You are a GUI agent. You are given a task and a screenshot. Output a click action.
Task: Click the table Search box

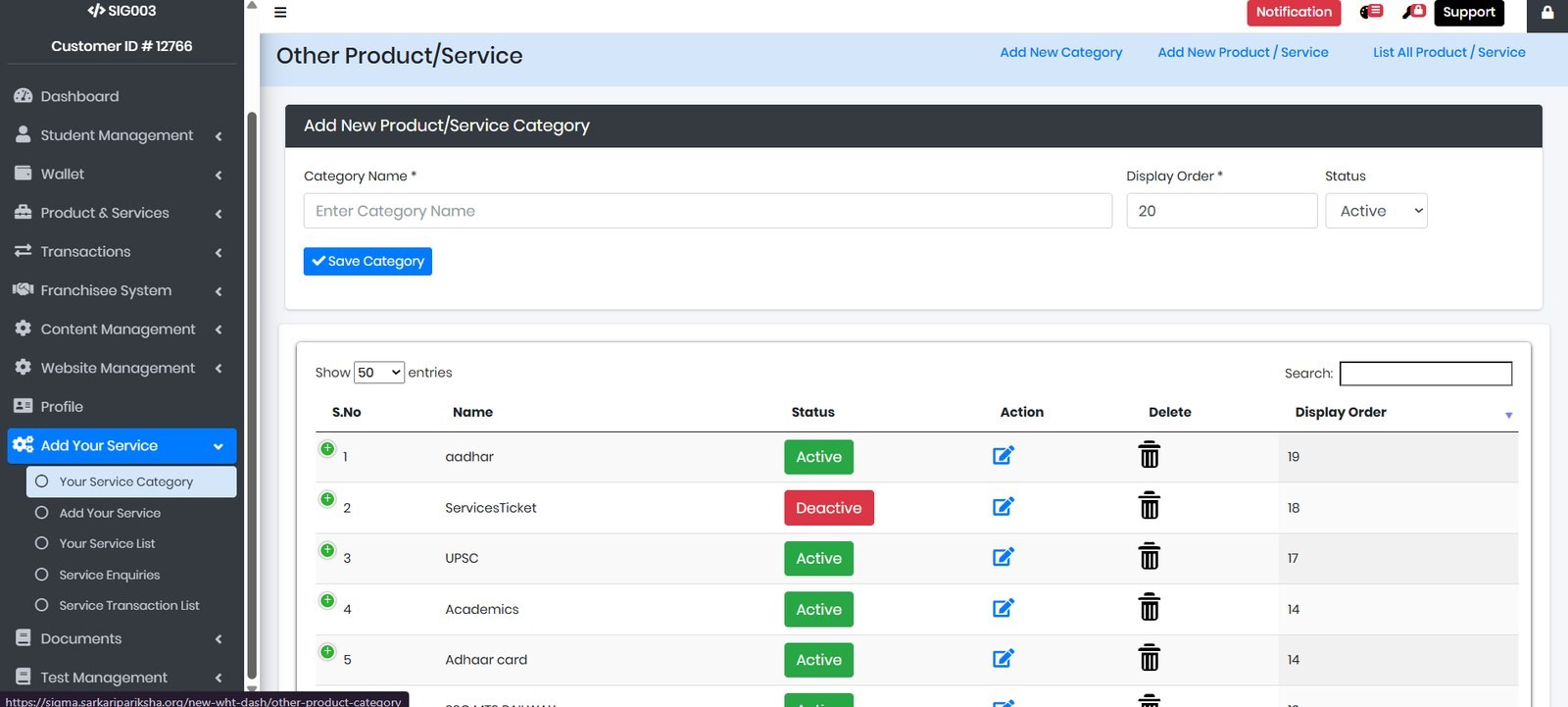[x=1425, y=374]
